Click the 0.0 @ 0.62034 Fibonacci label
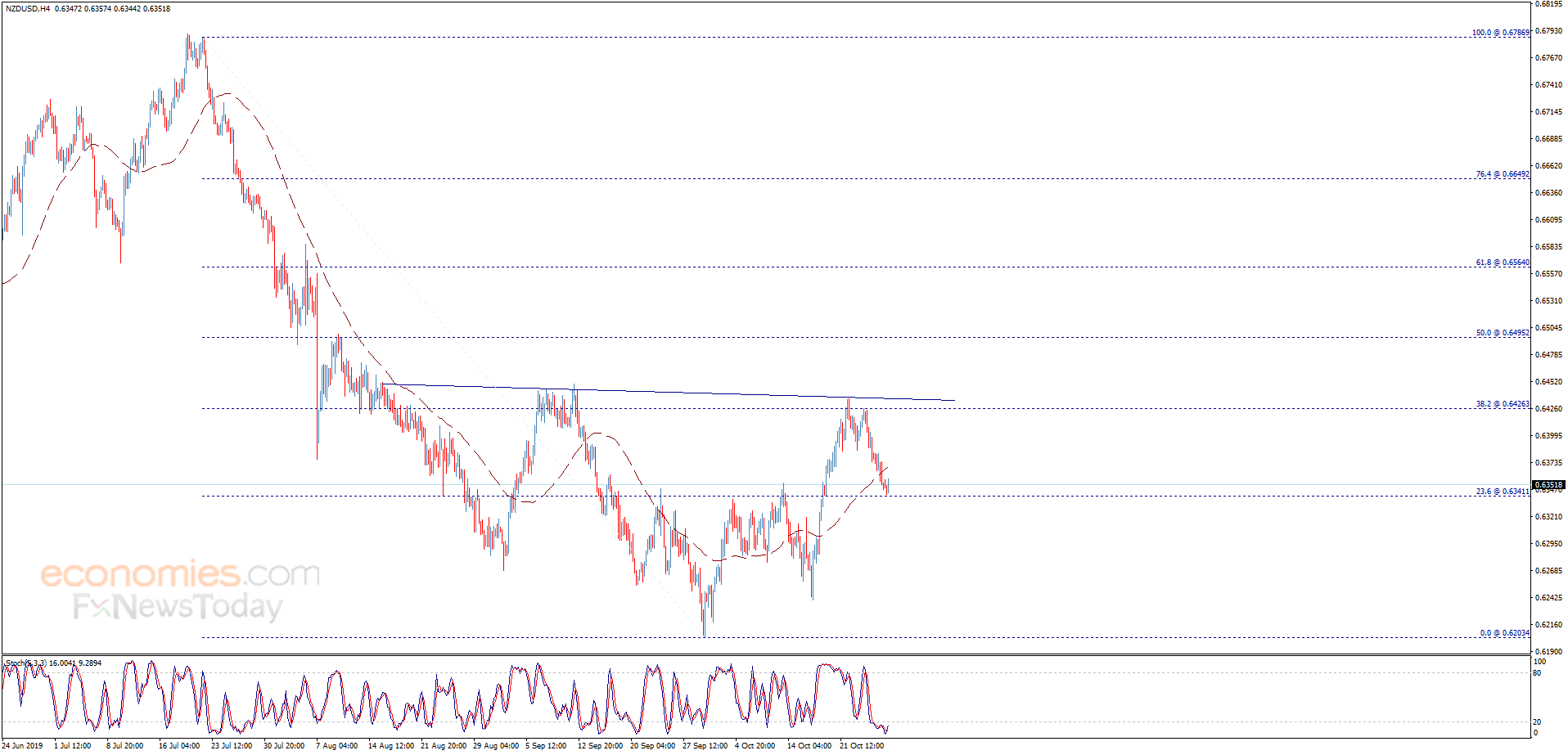This screenshot has height=755, width=1568. tap(1504, 633)
